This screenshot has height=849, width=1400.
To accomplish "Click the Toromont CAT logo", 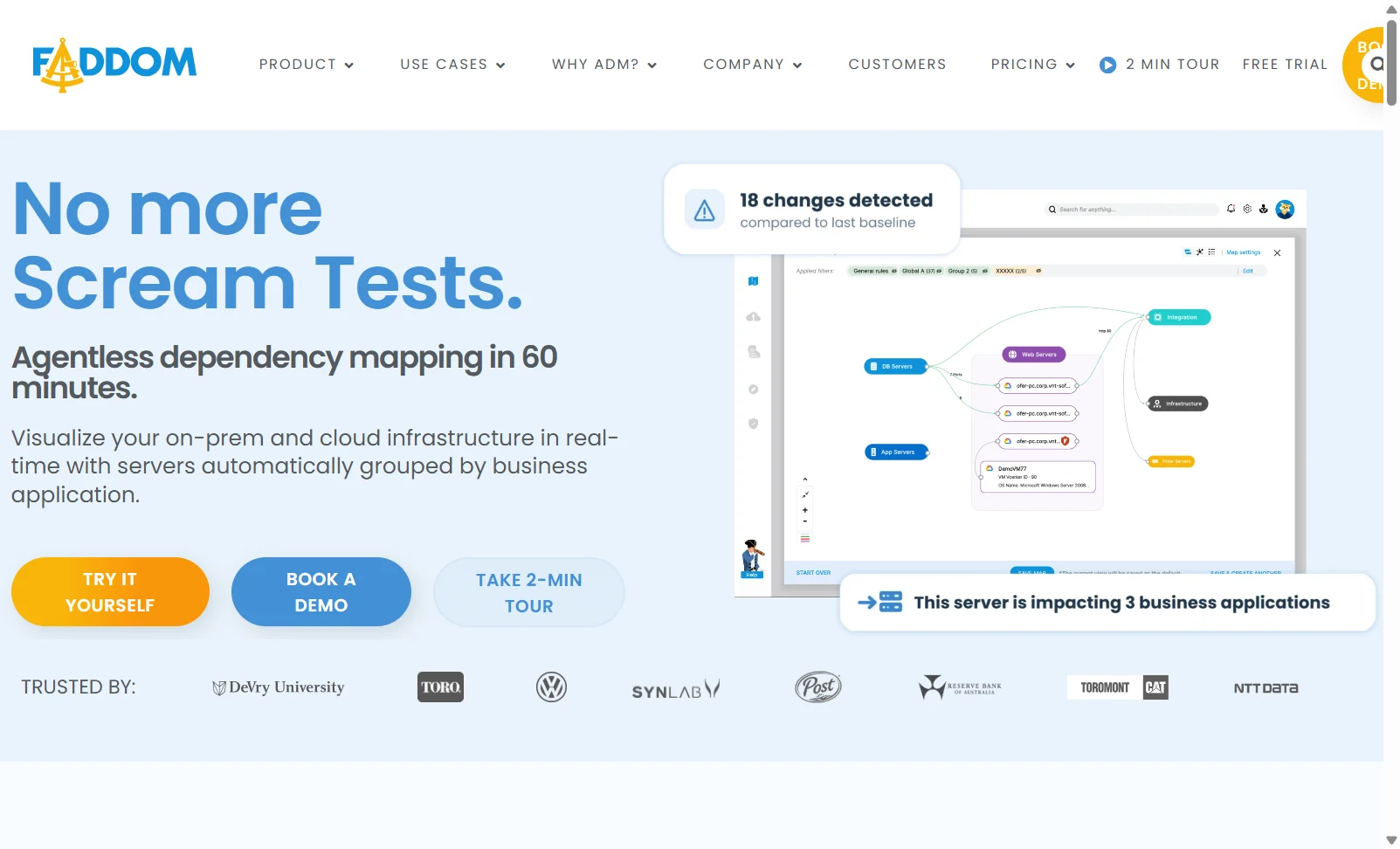I will 1118,687.
